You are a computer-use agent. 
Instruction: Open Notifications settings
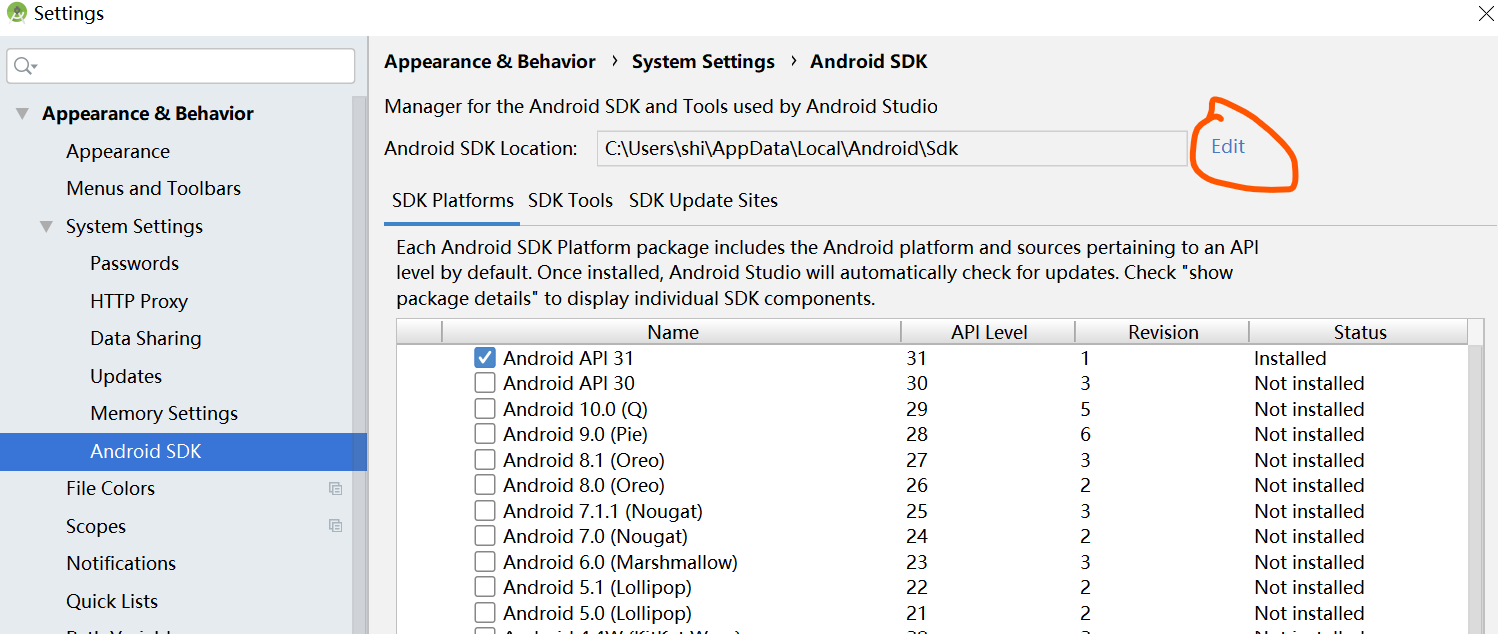pos(121,564)
